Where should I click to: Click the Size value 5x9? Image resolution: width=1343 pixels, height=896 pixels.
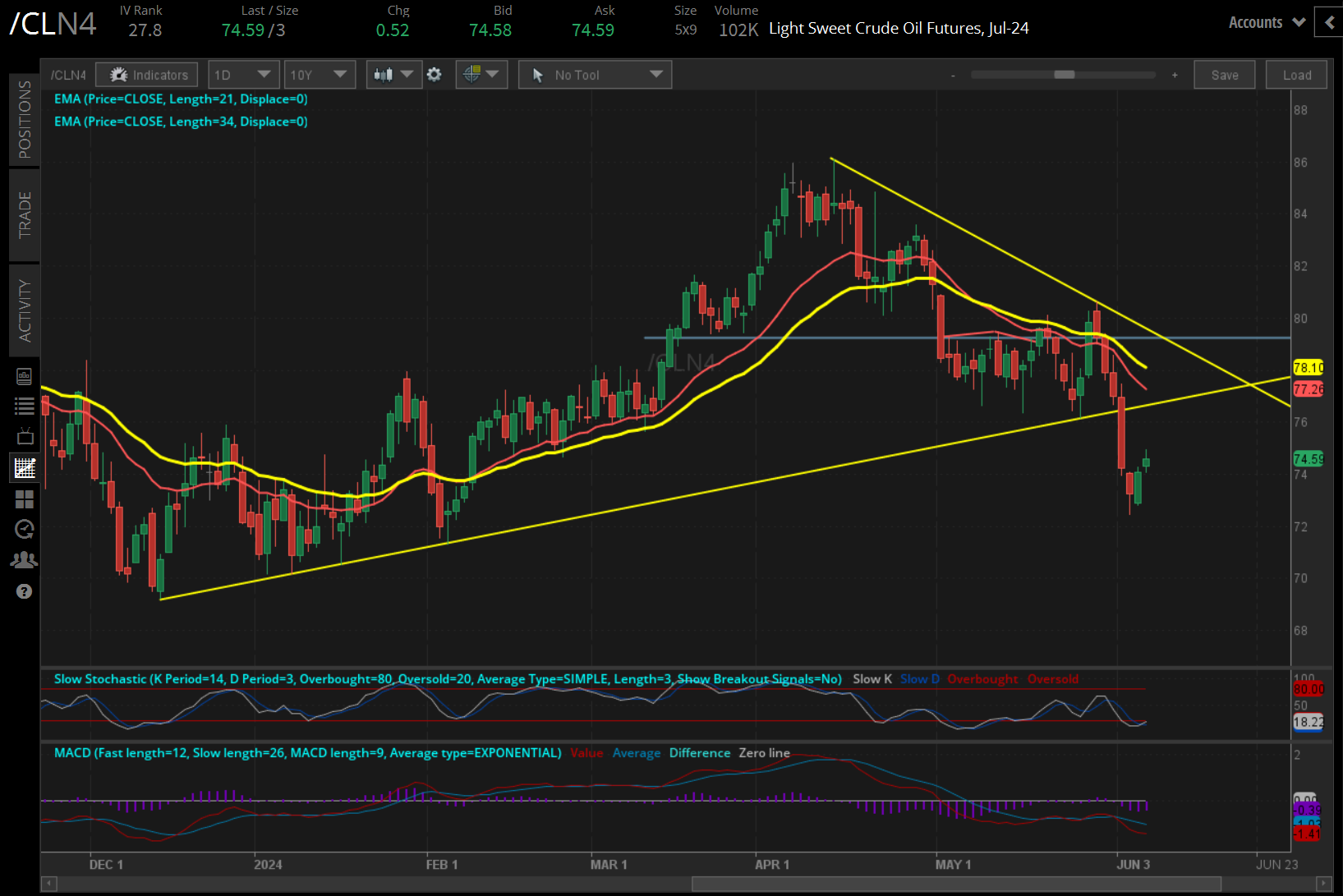[686, 30]
